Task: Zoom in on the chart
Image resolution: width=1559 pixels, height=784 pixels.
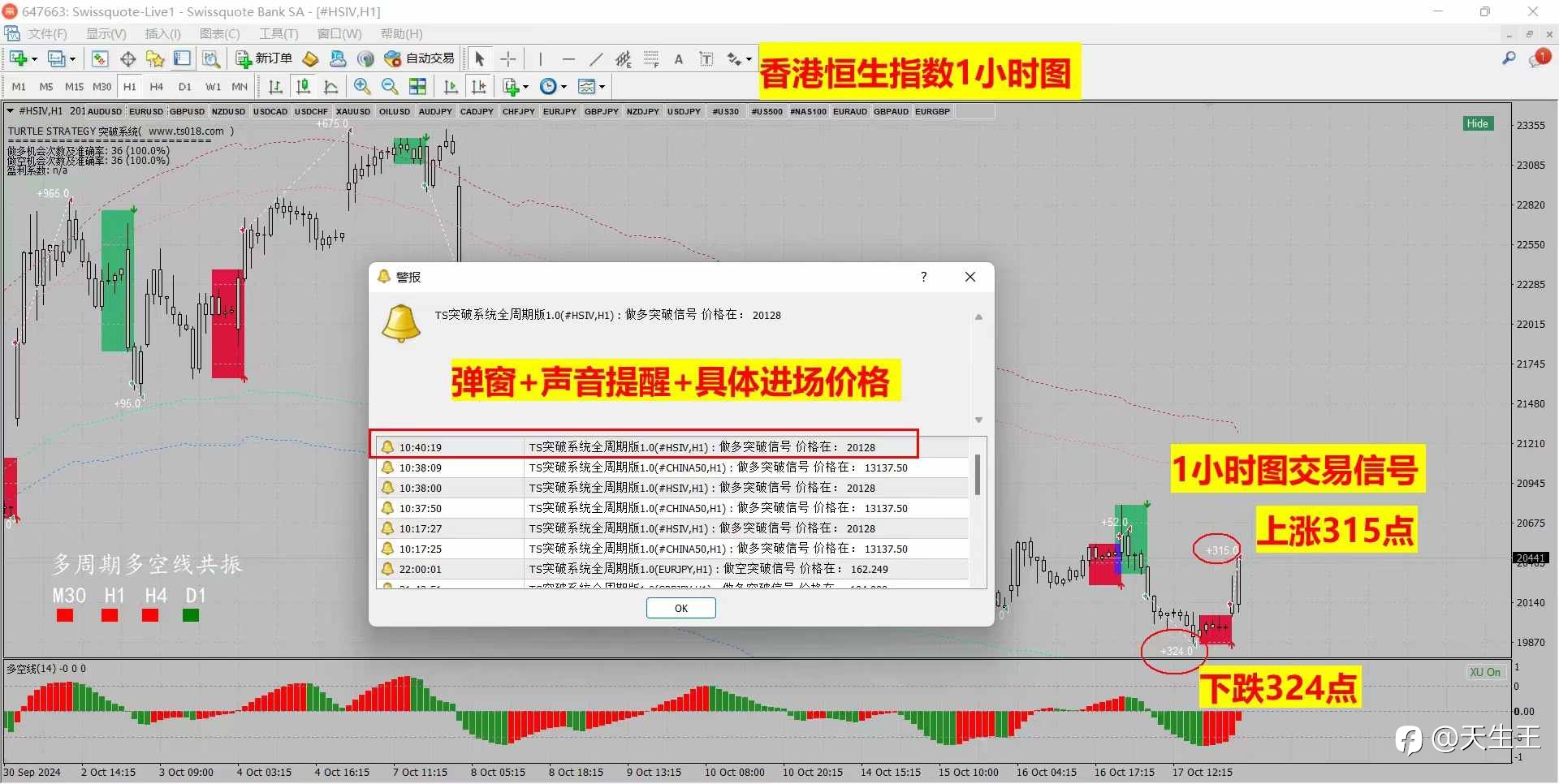Action: (362, 86)
